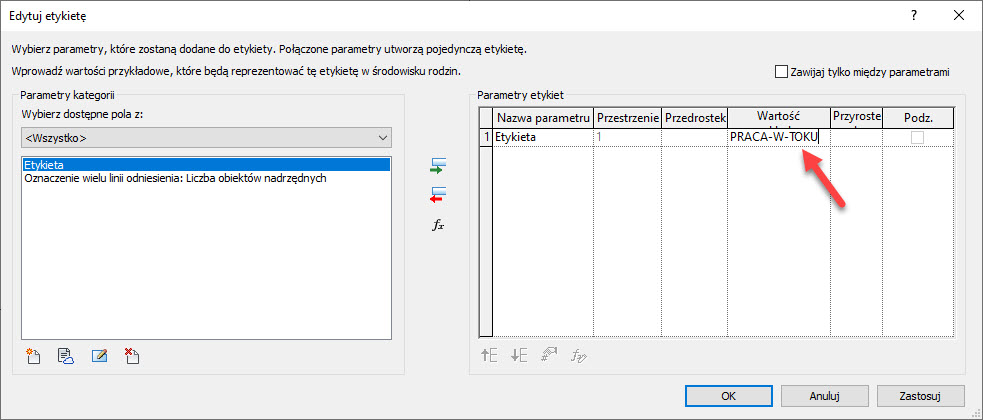983x420 pixels.
Task: Click the edit parameter pencil icon
Action: click(98, 355)
